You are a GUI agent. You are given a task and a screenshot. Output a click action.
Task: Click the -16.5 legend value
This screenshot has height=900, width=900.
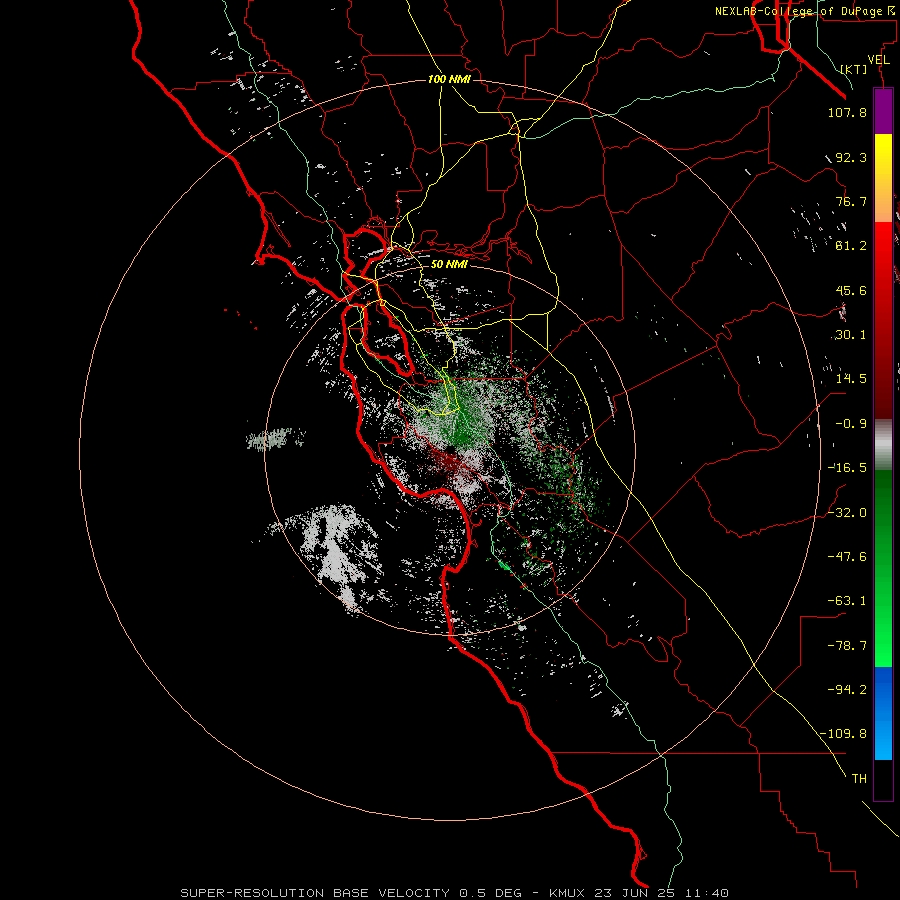point(847,468)
